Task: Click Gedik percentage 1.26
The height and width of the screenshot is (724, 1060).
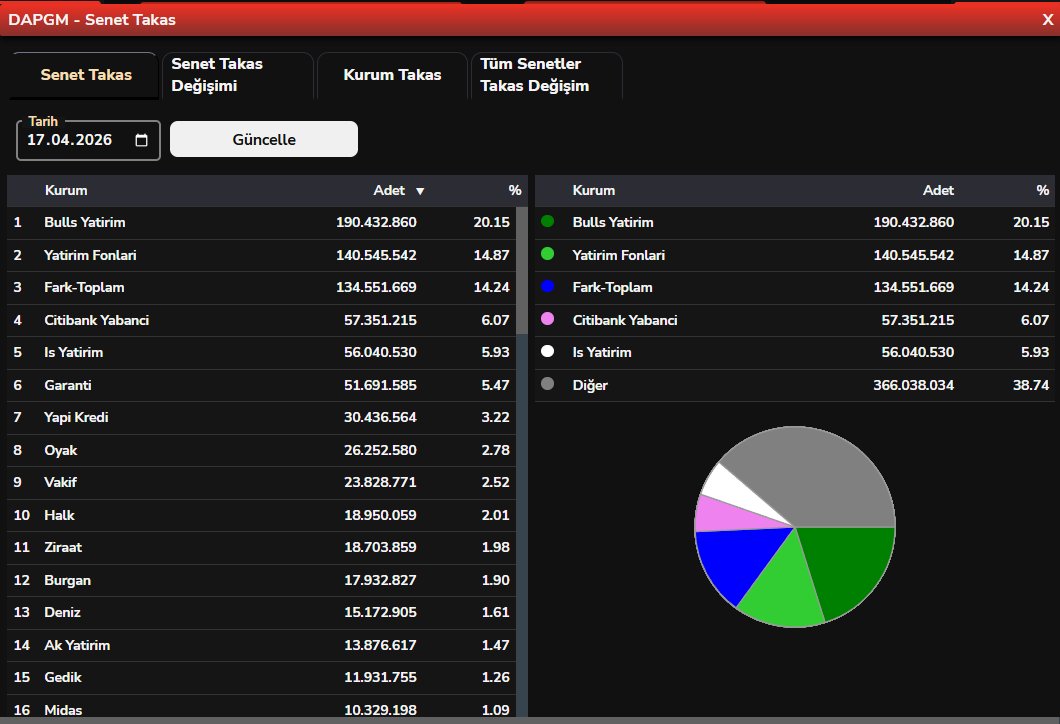Action: point(496,677)
